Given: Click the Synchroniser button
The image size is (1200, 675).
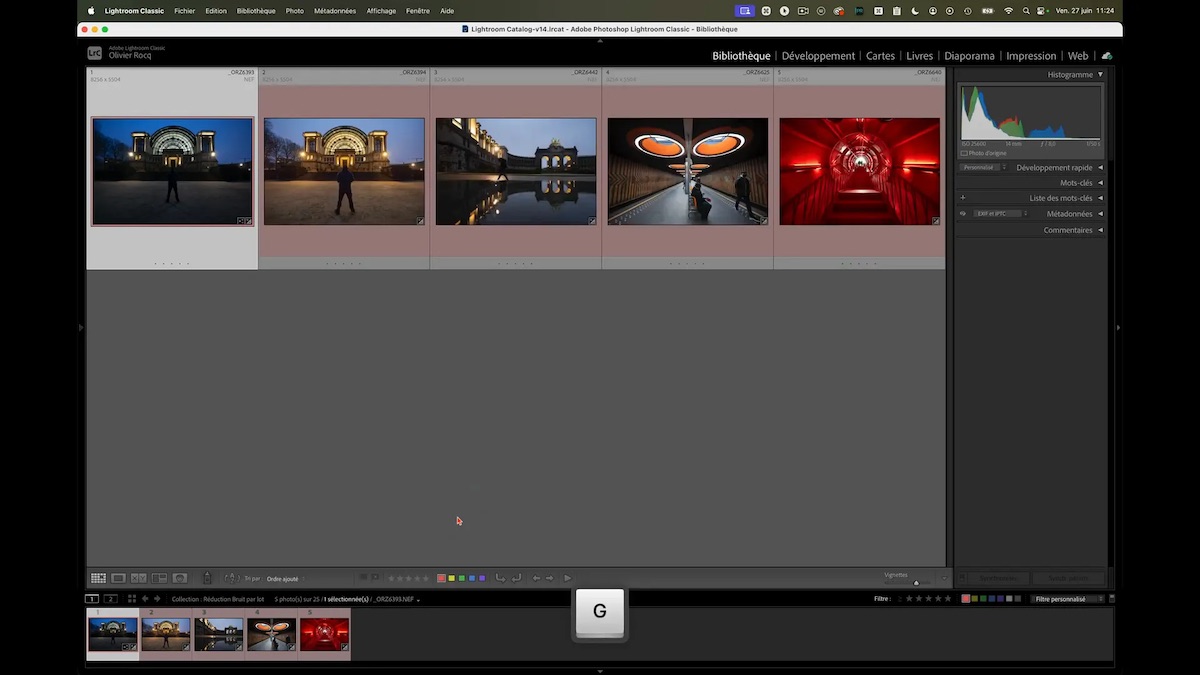Looking at the screenshot, I should tap(999, 578).
